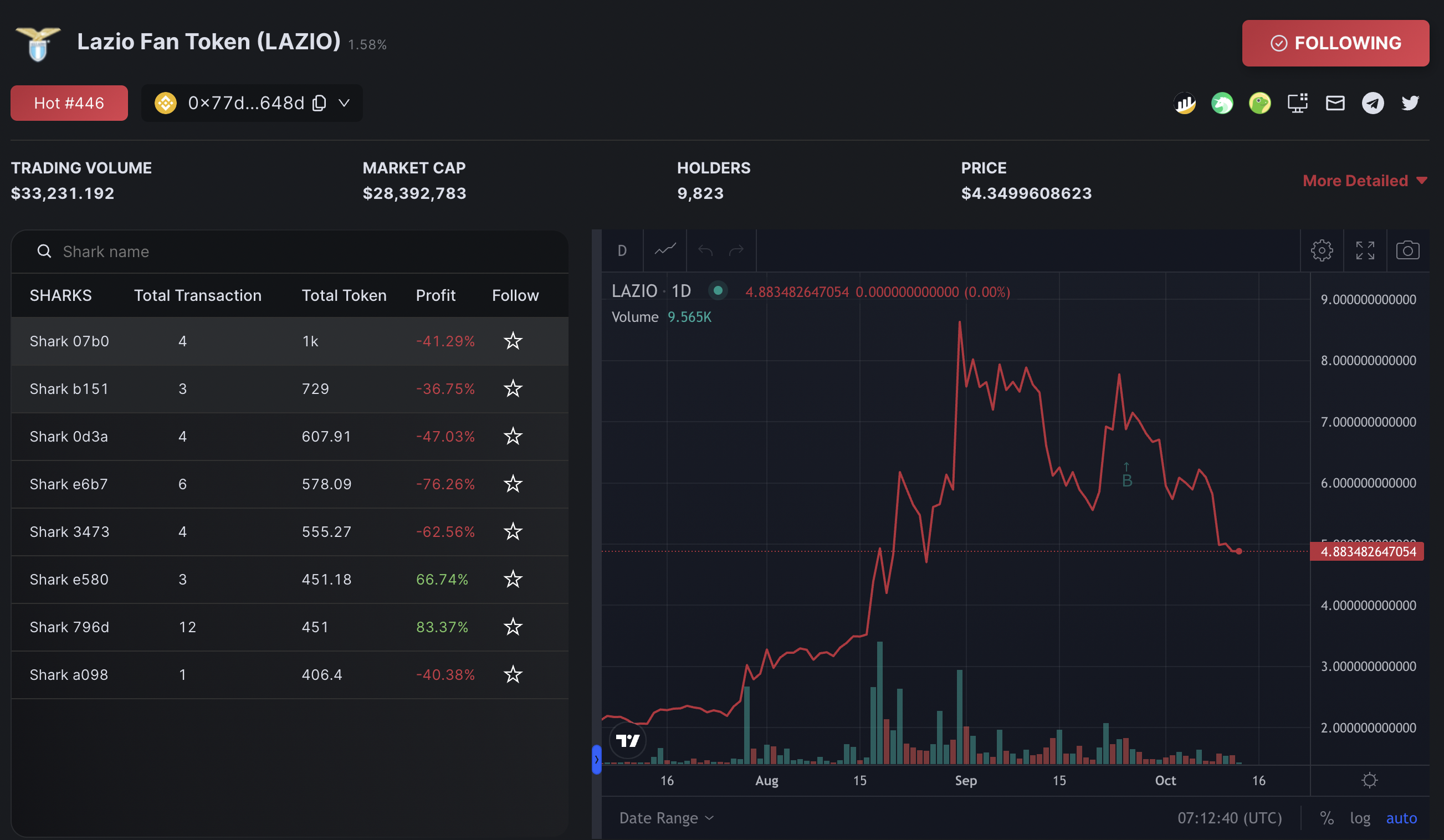1444x840 pixels.
Task: Click the blue side panel collapse handle
Action: tap(597, 760)
